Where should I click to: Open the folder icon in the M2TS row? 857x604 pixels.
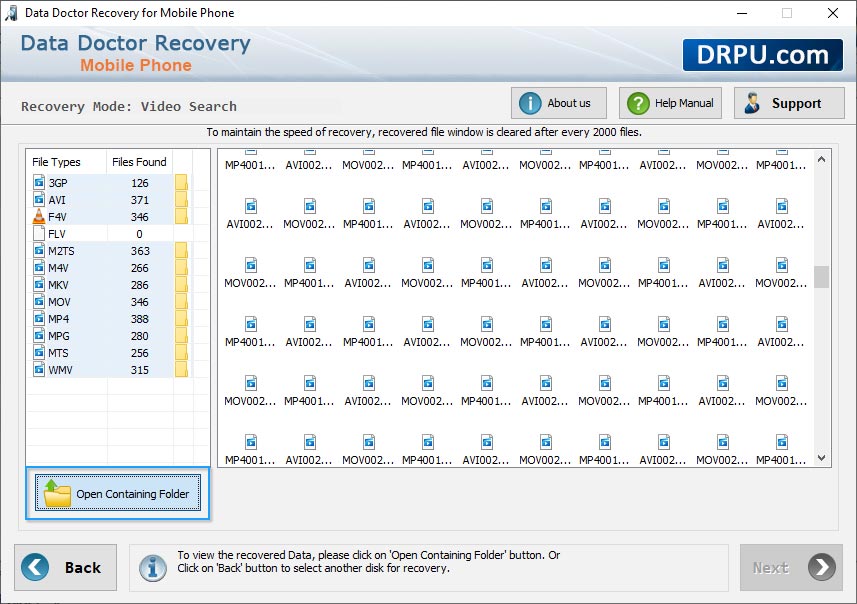click(x=181, y=250)
